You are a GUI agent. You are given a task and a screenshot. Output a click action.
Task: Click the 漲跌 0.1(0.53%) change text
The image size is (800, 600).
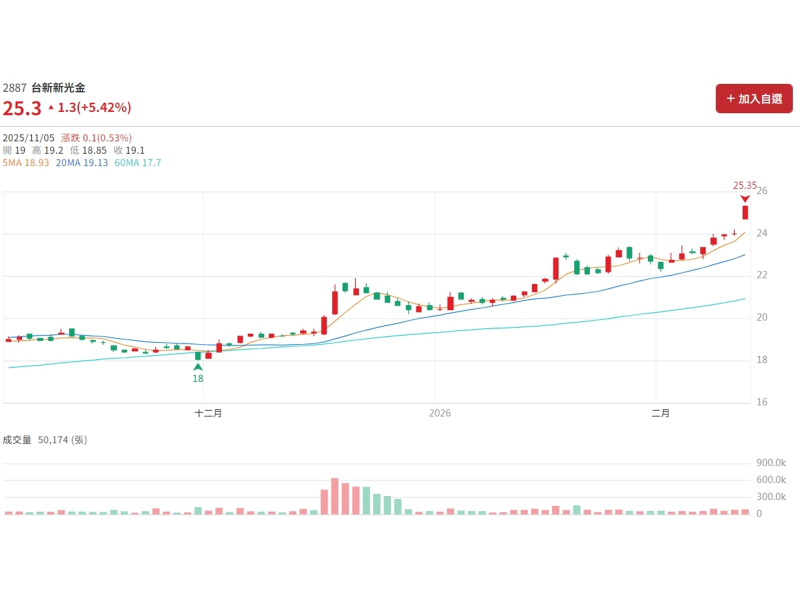pos(96,137)
